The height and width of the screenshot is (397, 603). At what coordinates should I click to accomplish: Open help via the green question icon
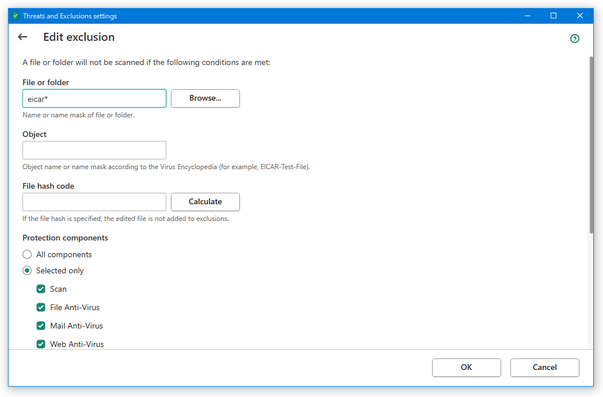tap(575, 38)
